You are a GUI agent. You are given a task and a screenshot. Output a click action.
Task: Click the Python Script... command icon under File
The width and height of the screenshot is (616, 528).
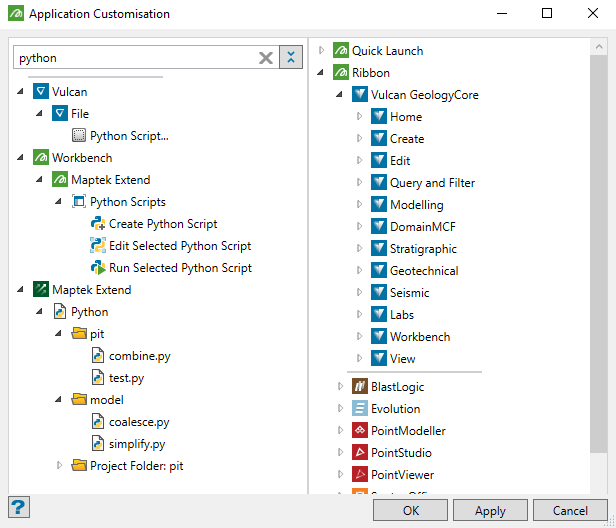coord(79,136)
